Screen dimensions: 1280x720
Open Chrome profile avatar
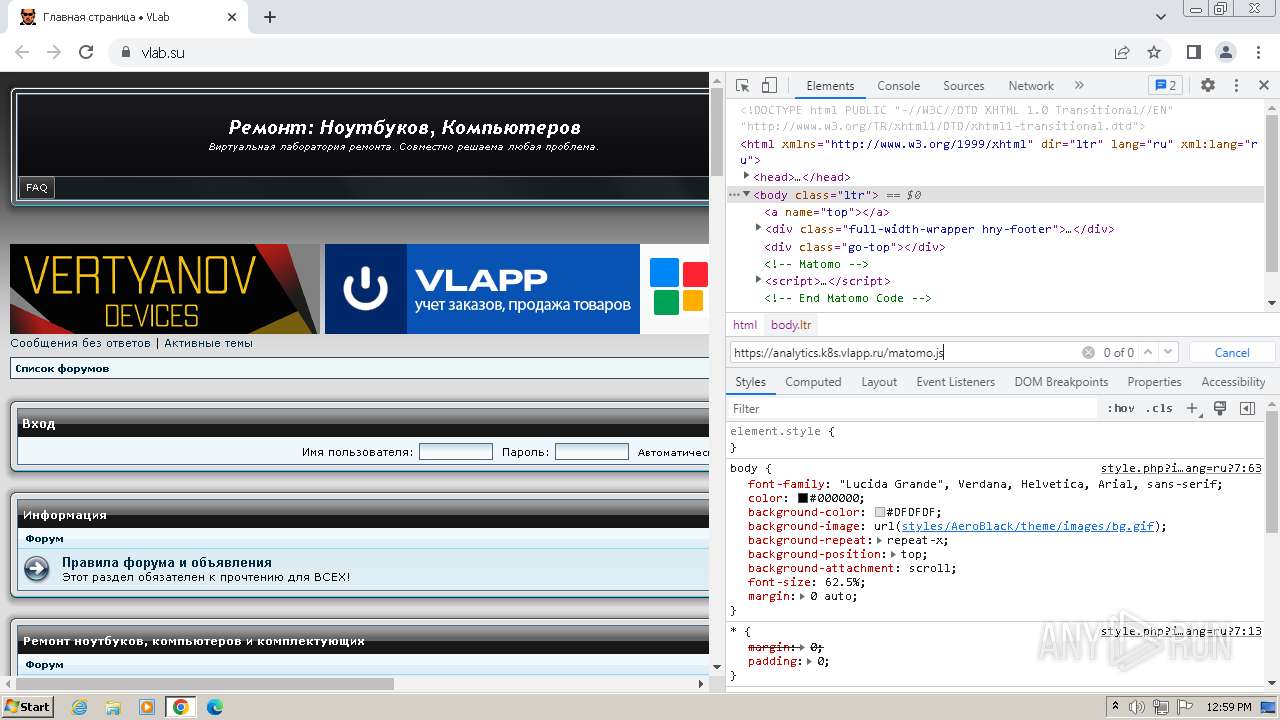[x=1226, y=52]
